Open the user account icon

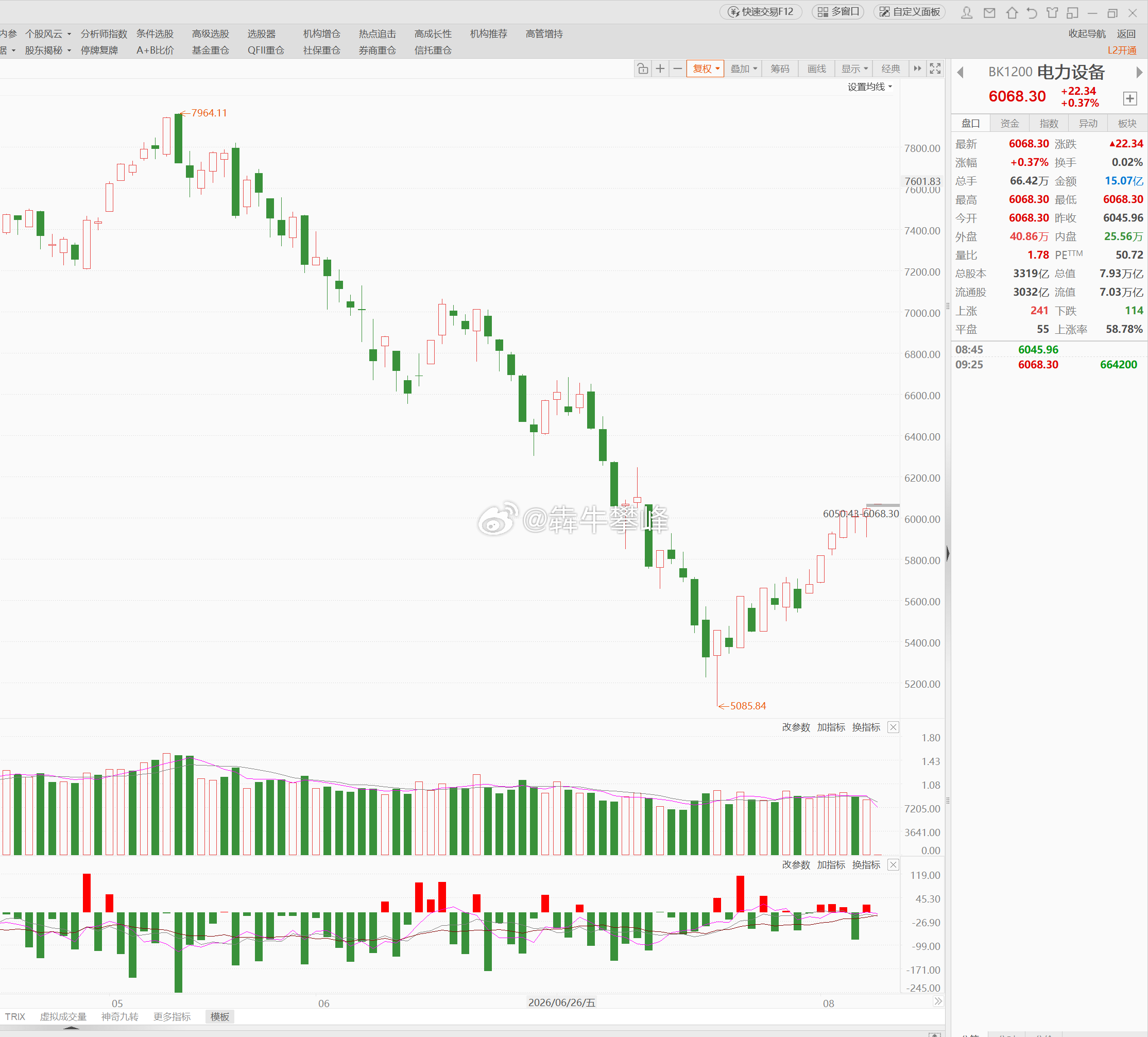966,12
